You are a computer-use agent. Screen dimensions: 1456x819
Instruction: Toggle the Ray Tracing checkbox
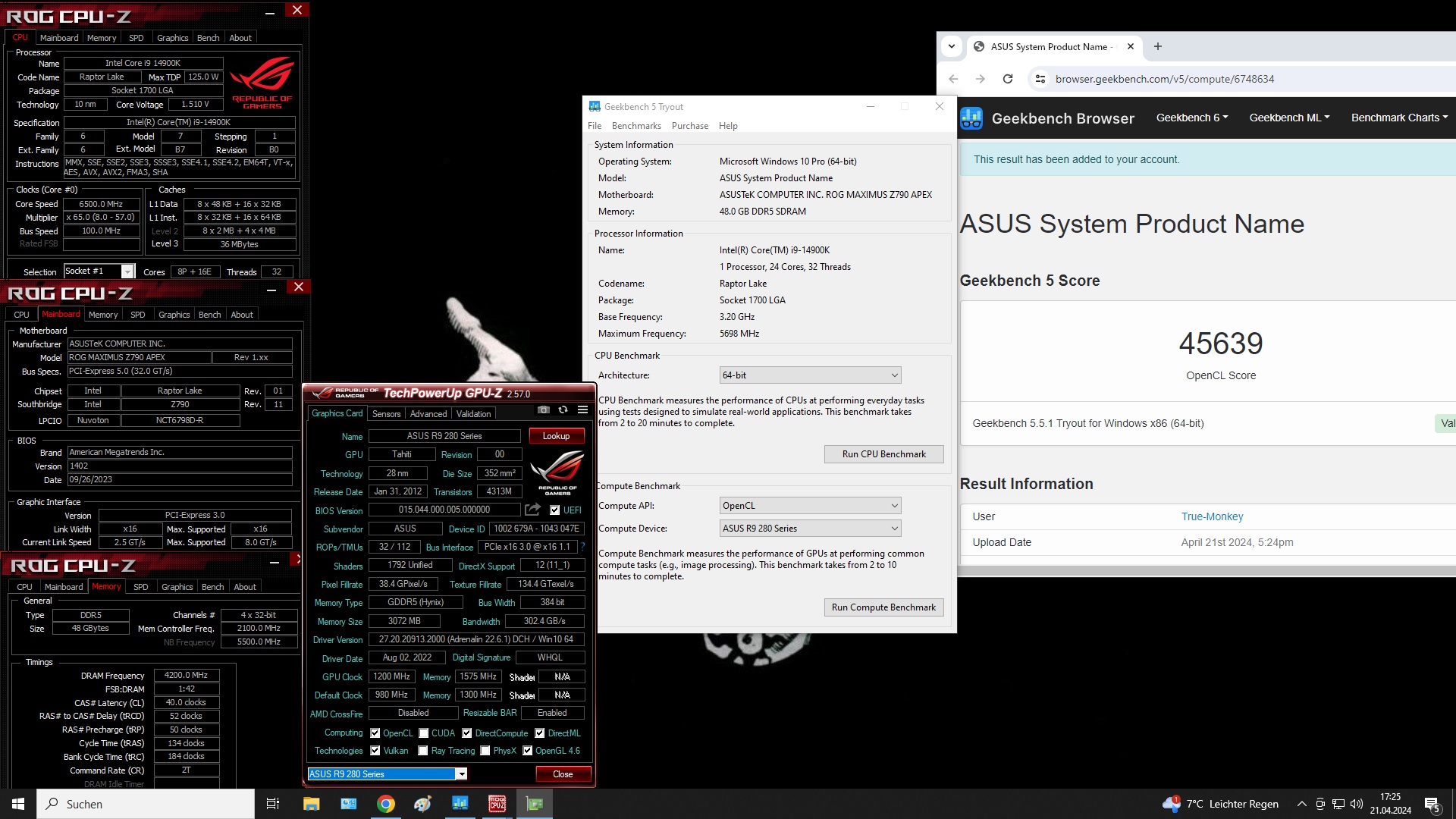[423, 751]
